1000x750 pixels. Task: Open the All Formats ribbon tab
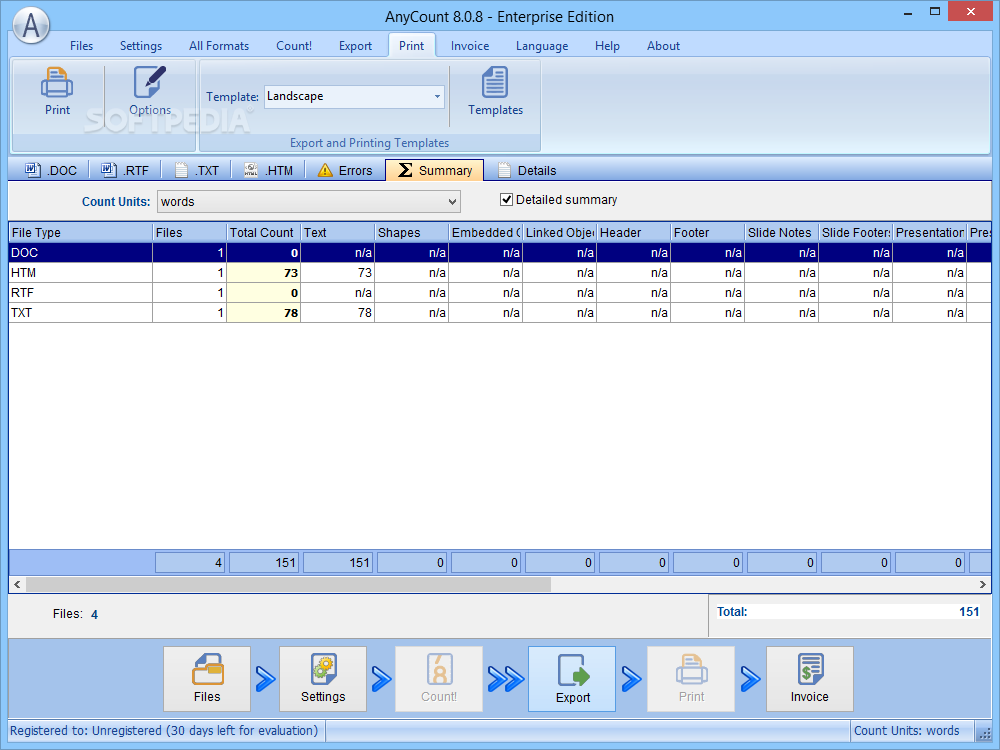point(219,46)
